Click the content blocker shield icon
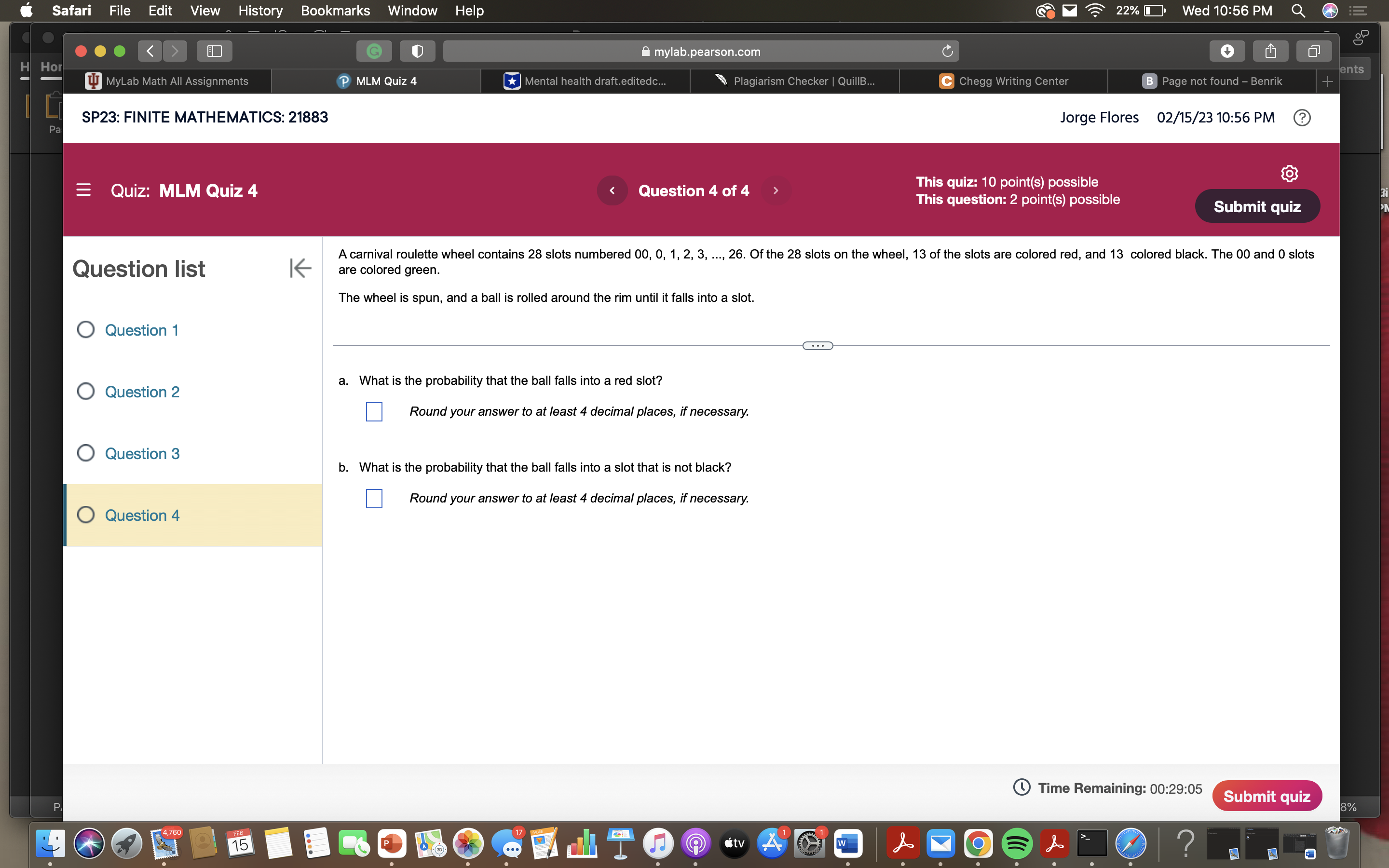Viewport: 1389px width, 868px height. tap(417, 51)
